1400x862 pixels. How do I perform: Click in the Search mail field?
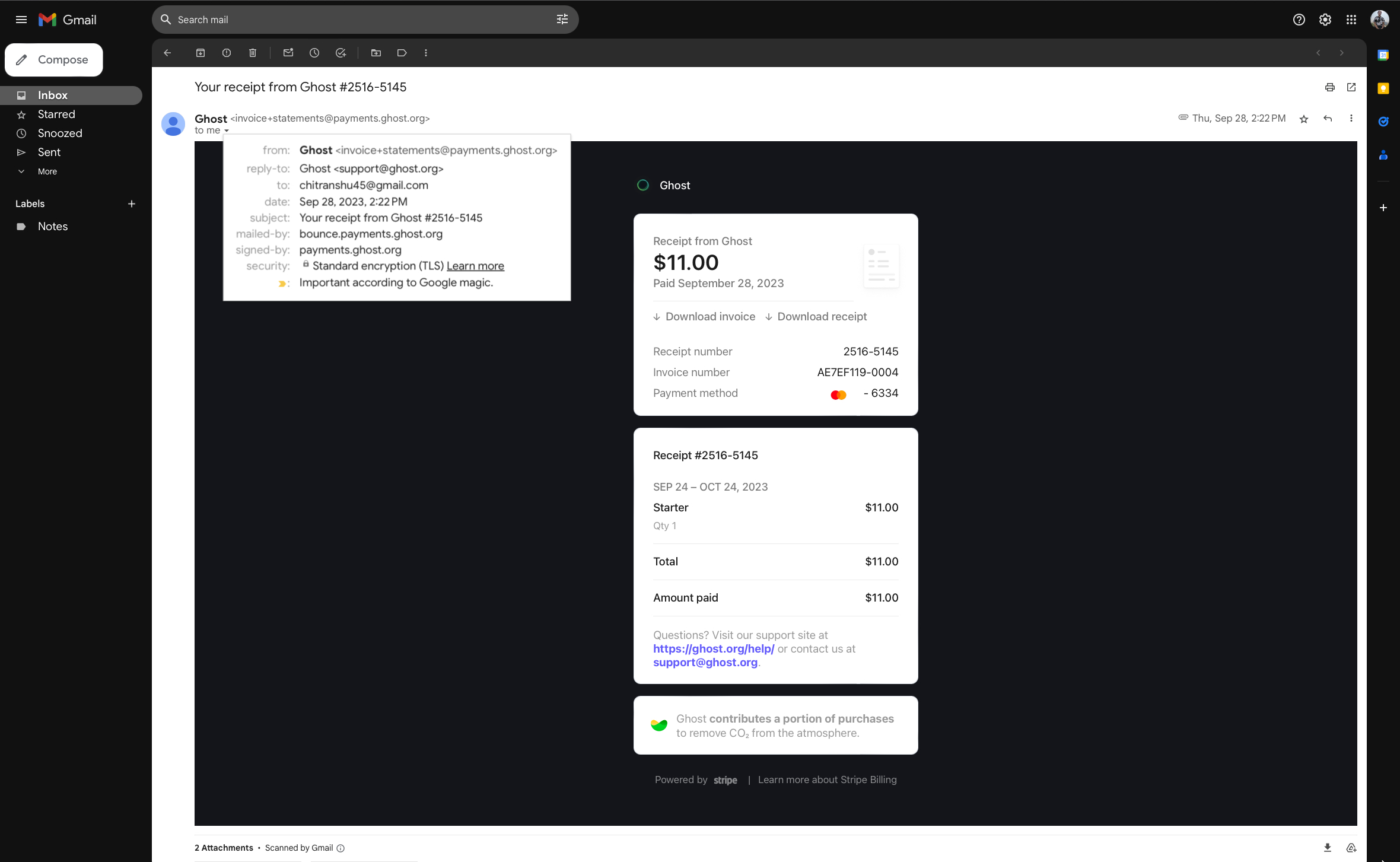click(365, 20)
